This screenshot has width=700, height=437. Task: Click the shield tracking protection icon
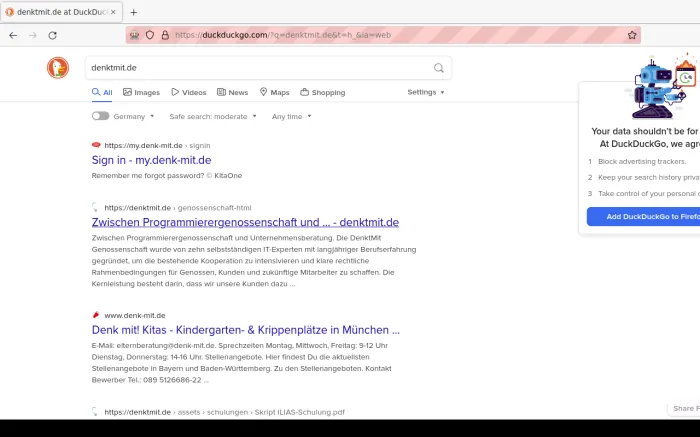coord(150,35)
